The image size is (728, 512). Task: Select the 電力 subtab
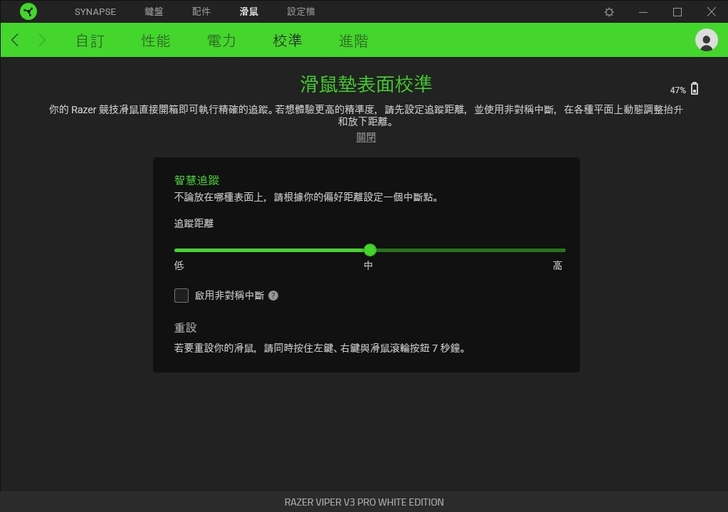(221, 41)
